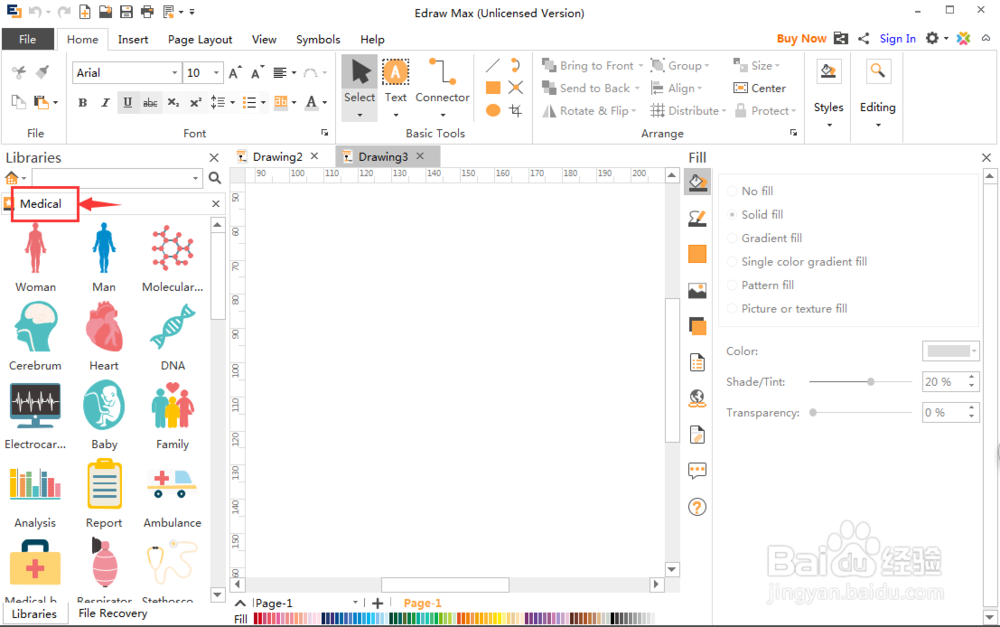Click the cut scissors icon
The image size is (1000, 627).
coord(19,72)
